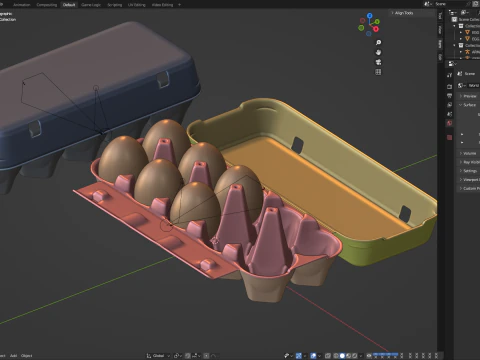Click the viewport pan hand icon
This screenshot has height=360, width=480.
click(x=378, y=52)
